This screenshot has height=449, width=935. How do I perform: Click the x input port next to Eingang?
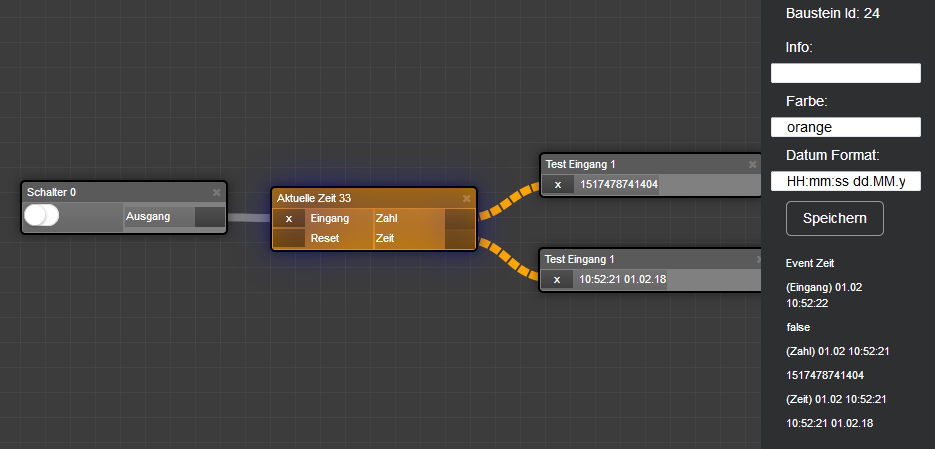289,219
